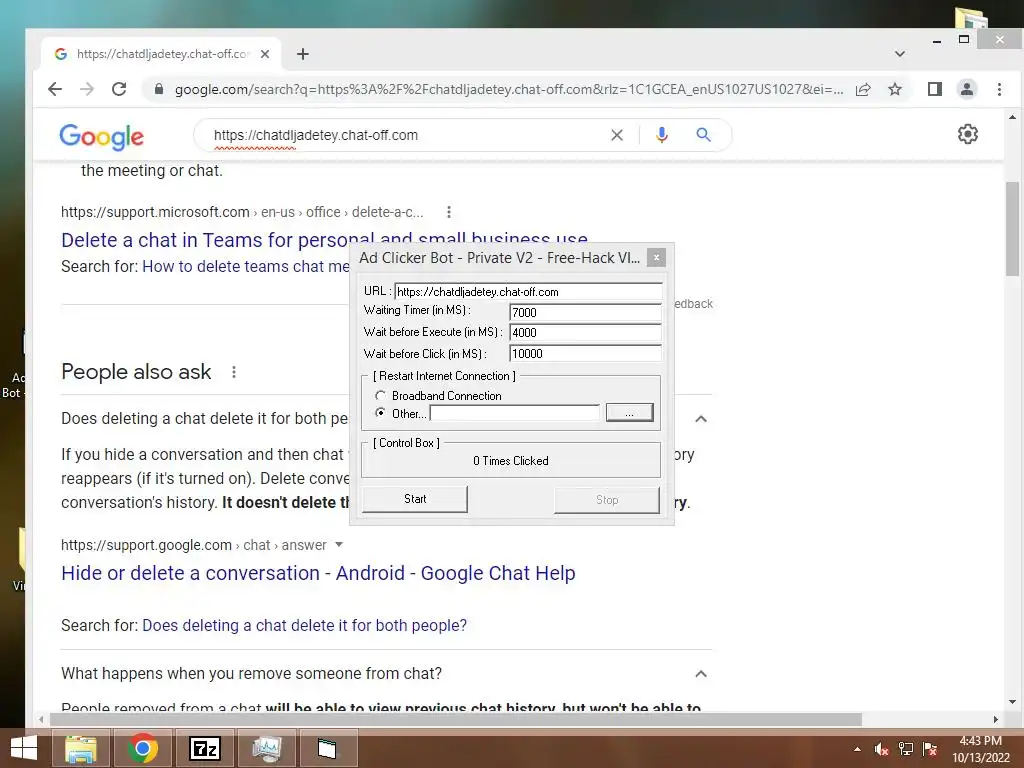Share this page from address bar

(x=863, y=89)
